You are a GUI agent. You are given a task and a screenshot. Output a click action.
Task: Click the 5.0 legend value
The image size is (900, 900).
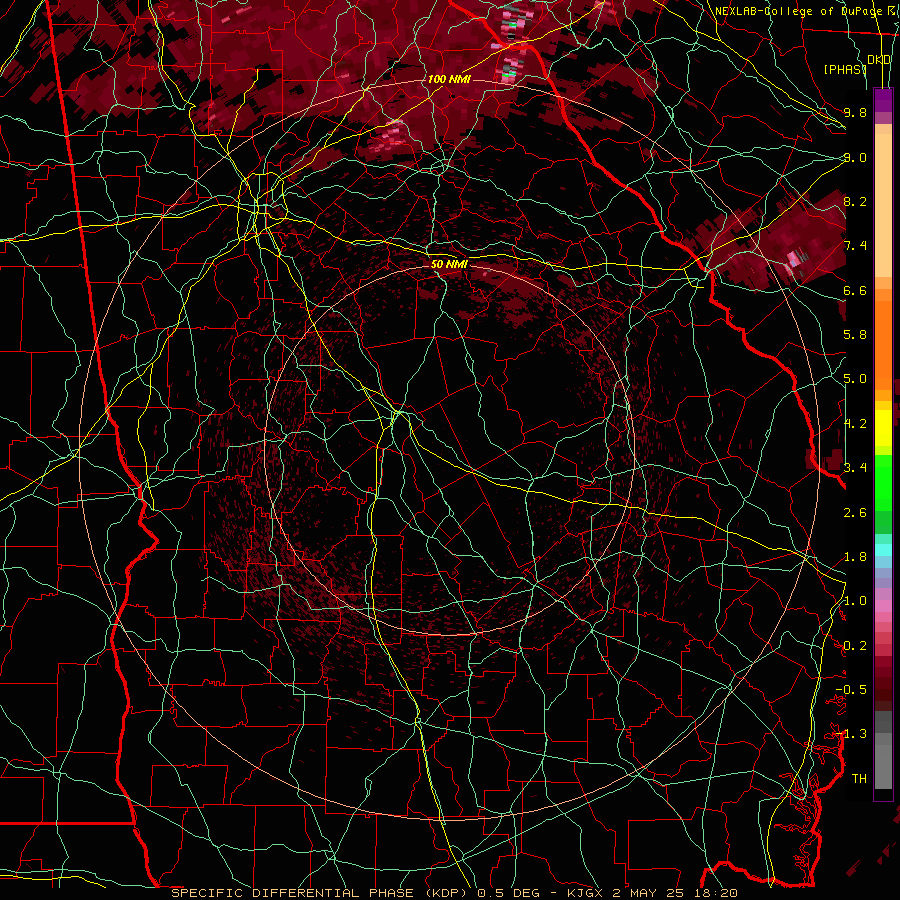[x=855, y=379]
